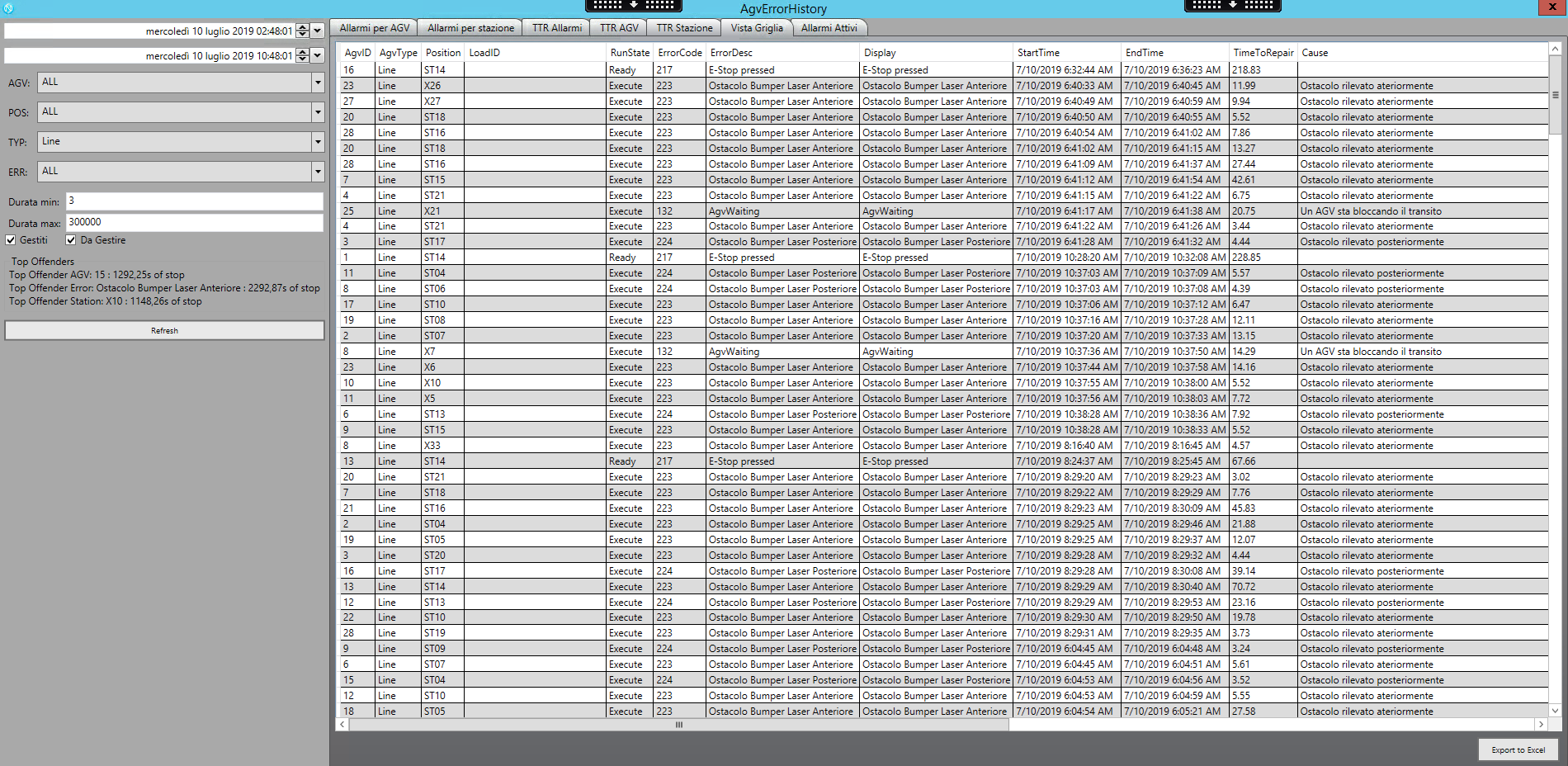
Task: Click the TimeToRepair cell 70.72
Action: (1263, 587)
